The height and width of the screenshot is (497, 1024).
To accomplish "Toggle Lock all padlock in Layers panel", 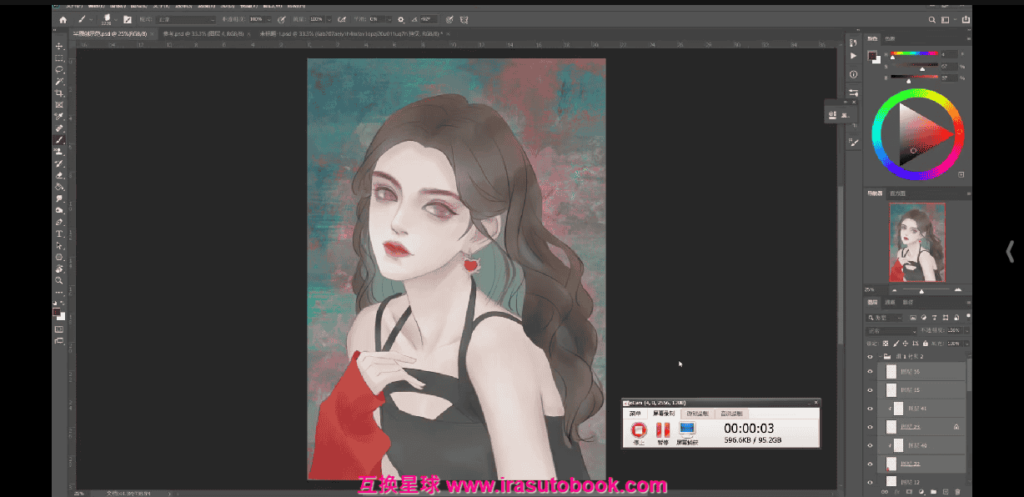I will click(926, 344).
